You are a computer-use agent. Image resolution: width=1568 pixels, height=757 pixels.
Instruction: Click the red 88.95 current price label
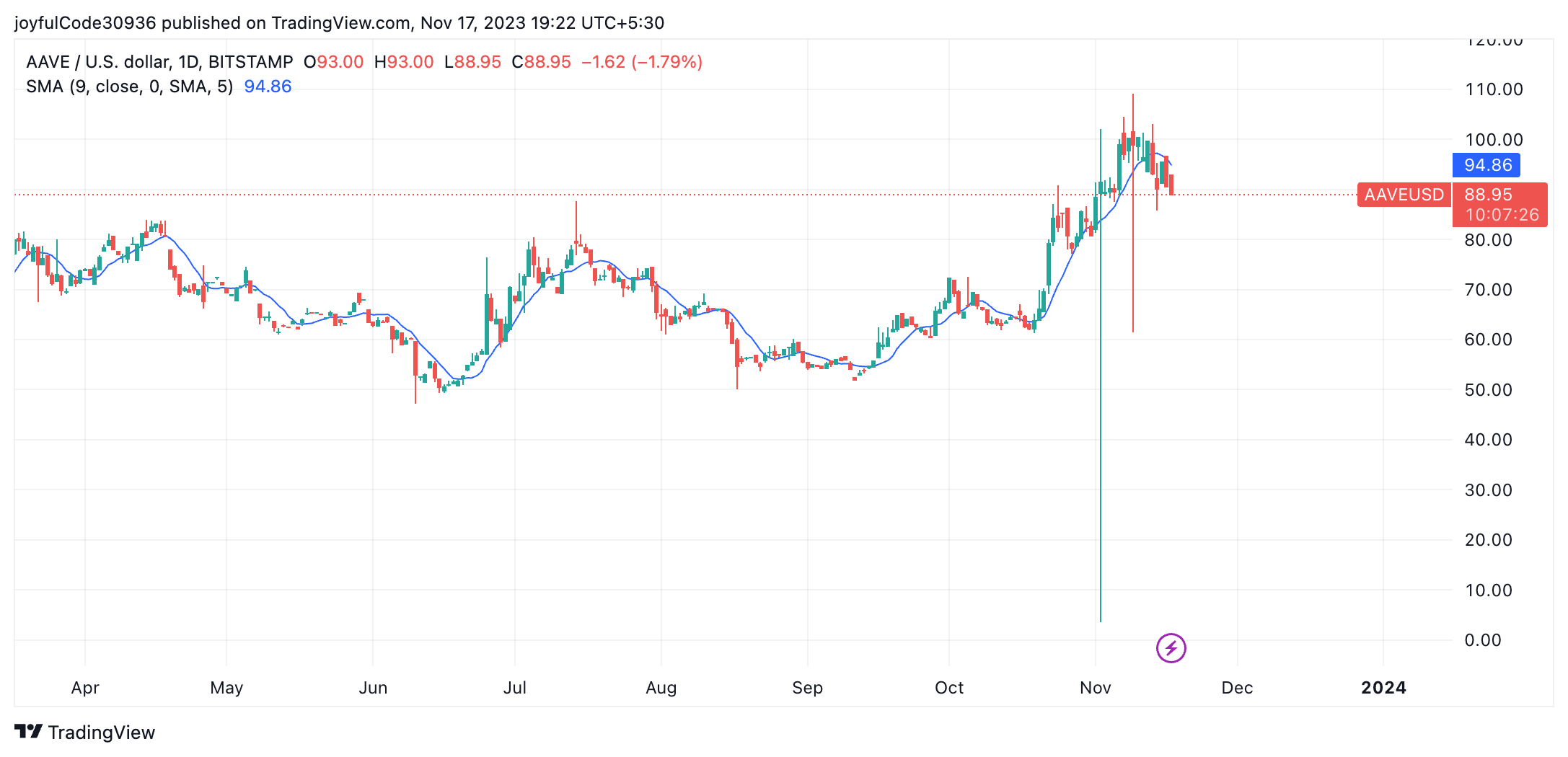click(1488, 195)
